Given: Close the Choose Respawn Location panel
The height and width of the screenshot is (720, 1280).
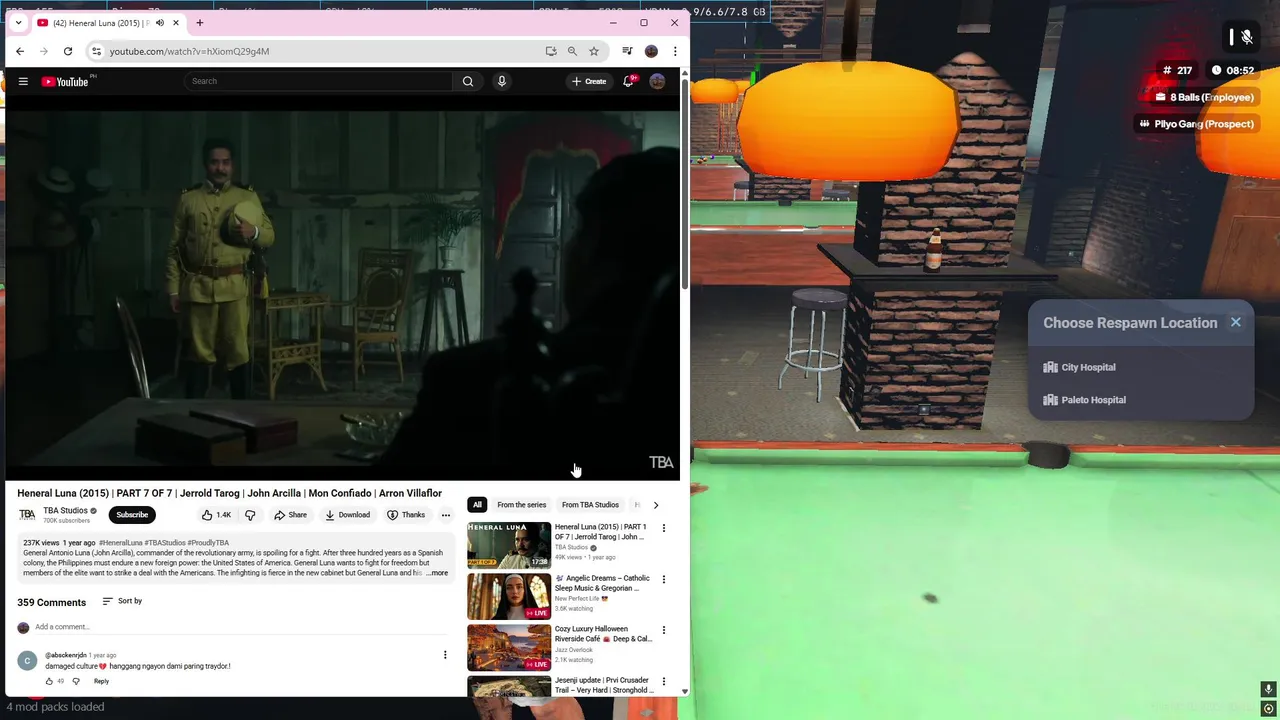Looking at the screenshot, I should coord(1236,322).
